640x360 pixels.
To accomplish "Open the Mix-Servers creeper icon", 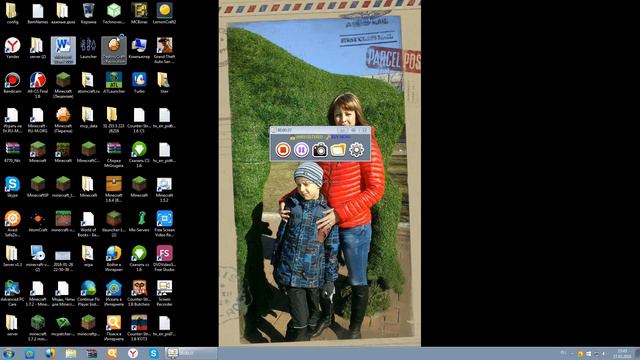I will (x=139, y=222).
